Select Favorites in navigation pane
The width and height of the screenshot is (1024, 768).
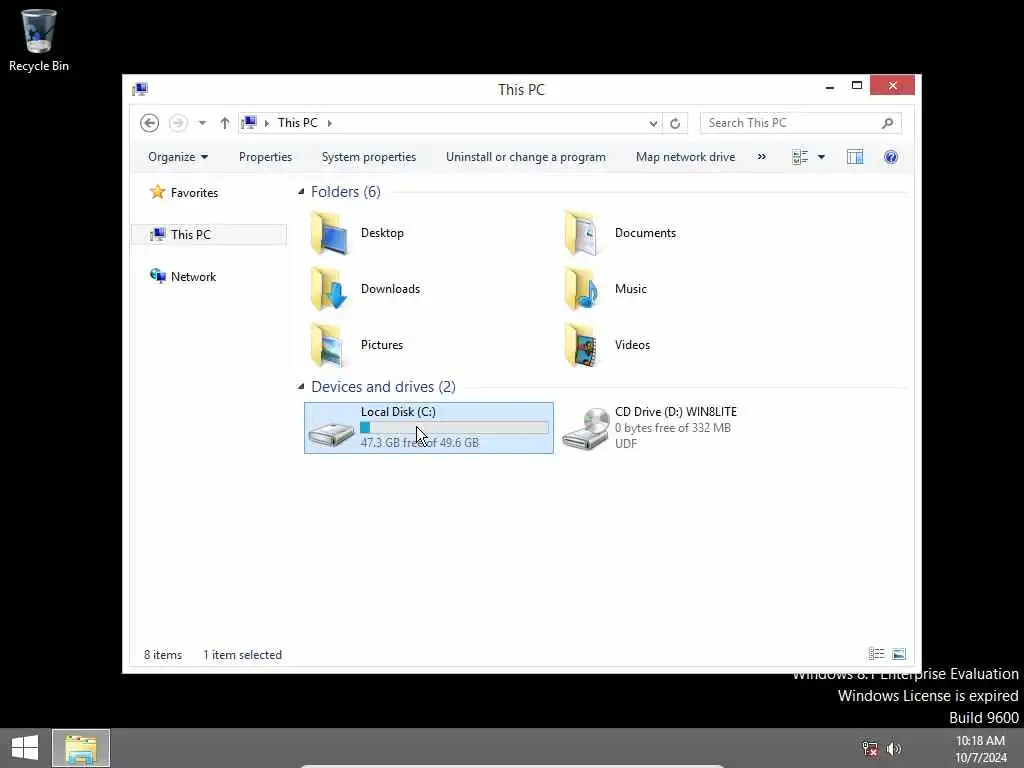(x=194, y=193)
